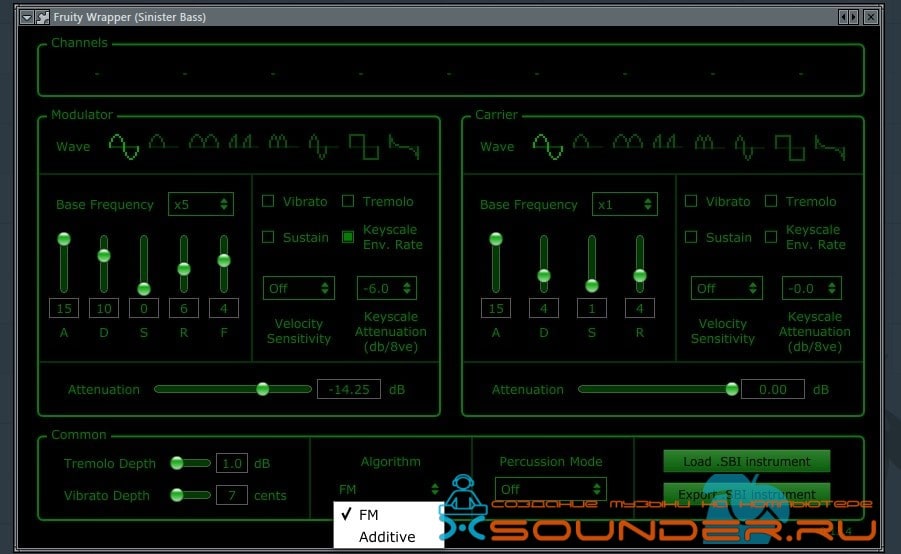Image resolution: width=901 pixels, height=554 pixels.
Task: Select Modulator logarithmic sawtooth wave shape
Action: click(x=404, y=147)
